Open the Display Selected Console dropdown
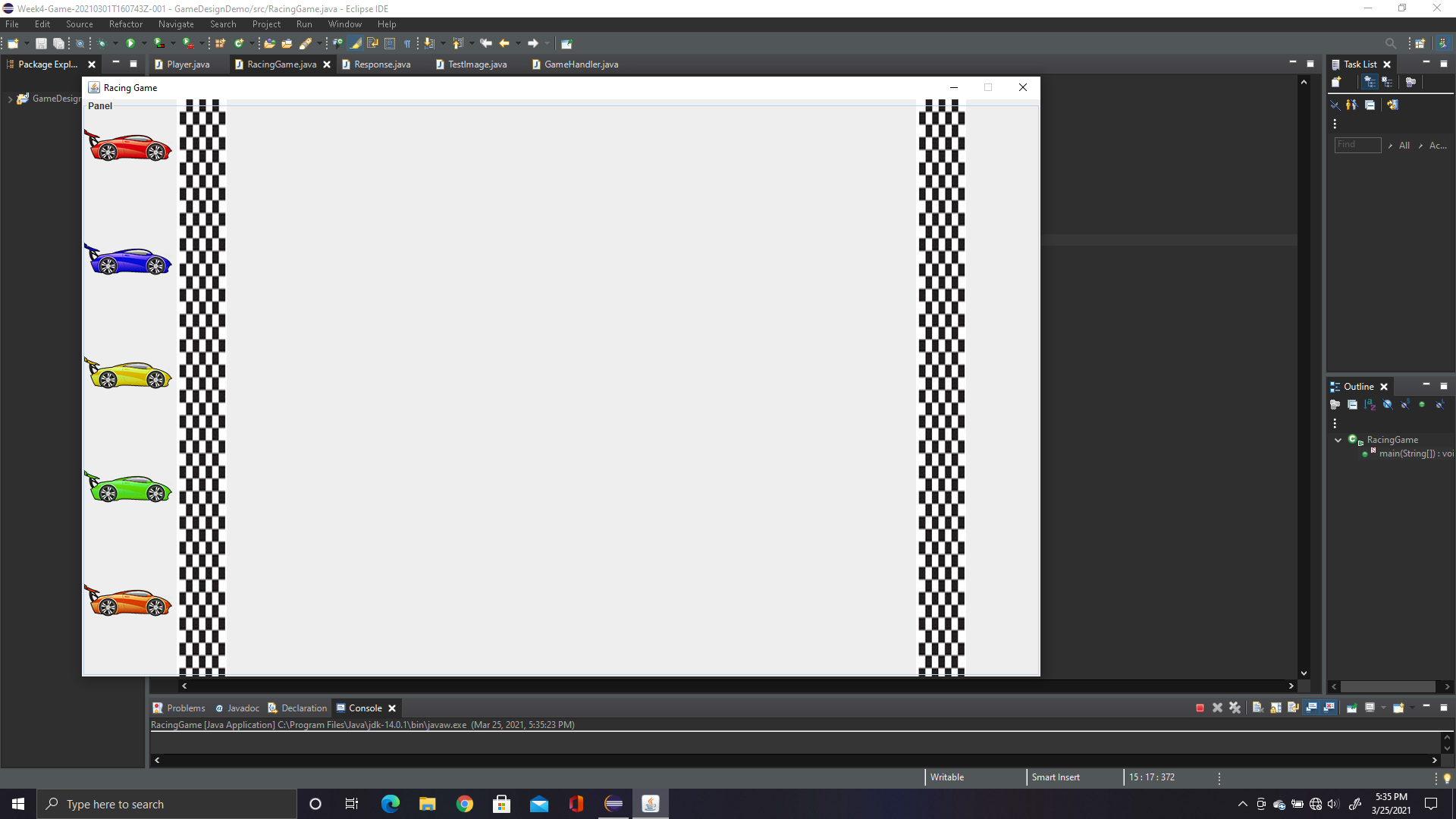This screenshot has width=1456, height=819. pos(1383,708)
